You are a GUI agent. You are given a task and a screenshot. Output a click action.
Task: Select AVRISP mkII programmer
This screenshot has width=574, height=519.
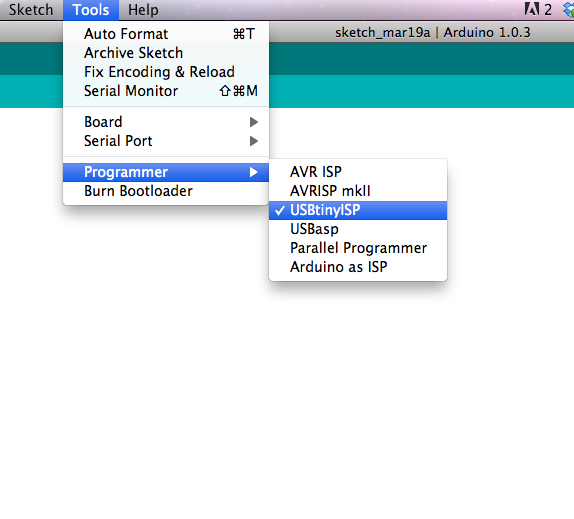tap(358, 191)
